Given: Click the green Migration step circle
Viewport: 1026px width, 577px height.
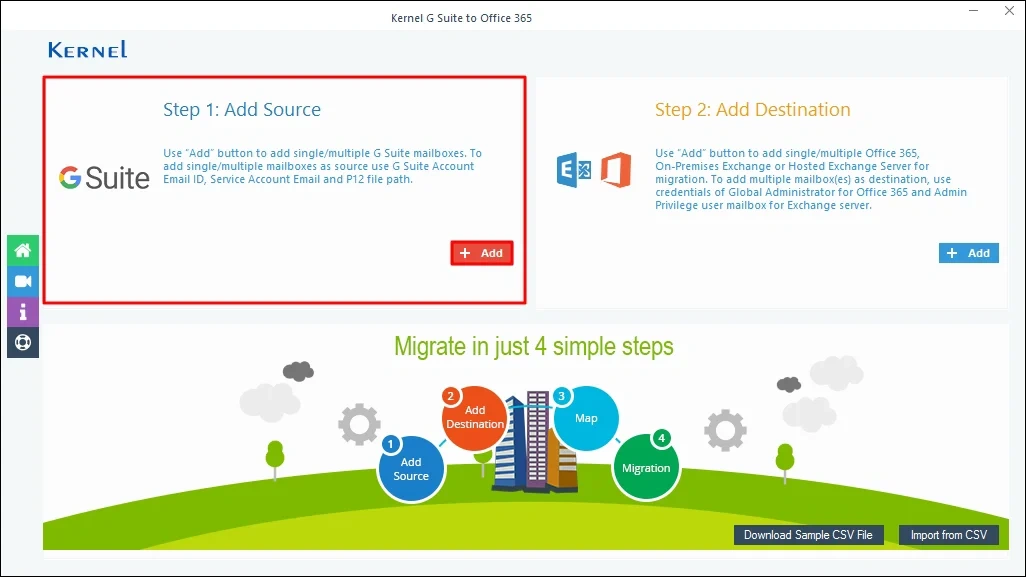Looking at the screenshot, I should click(x=646, y=467).
